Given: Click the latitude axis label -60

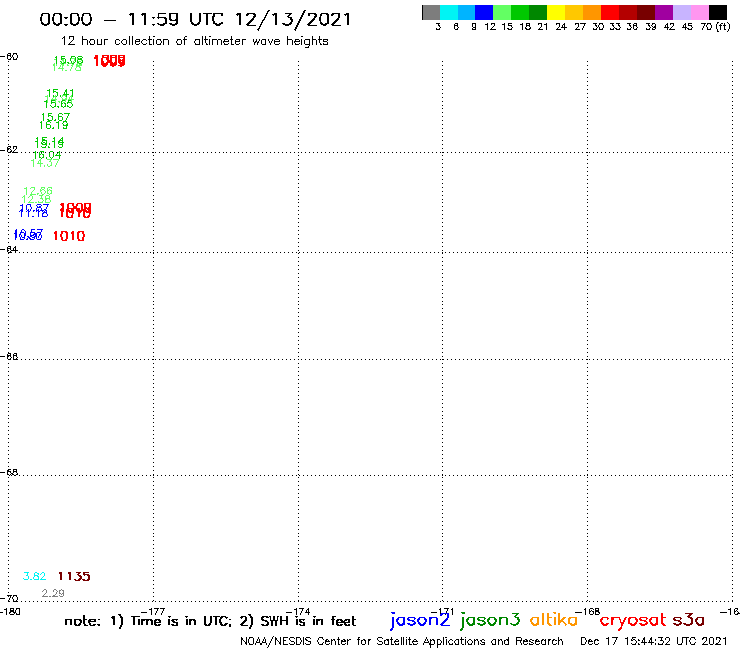Looking at the screenshot, I should point(9,56).
